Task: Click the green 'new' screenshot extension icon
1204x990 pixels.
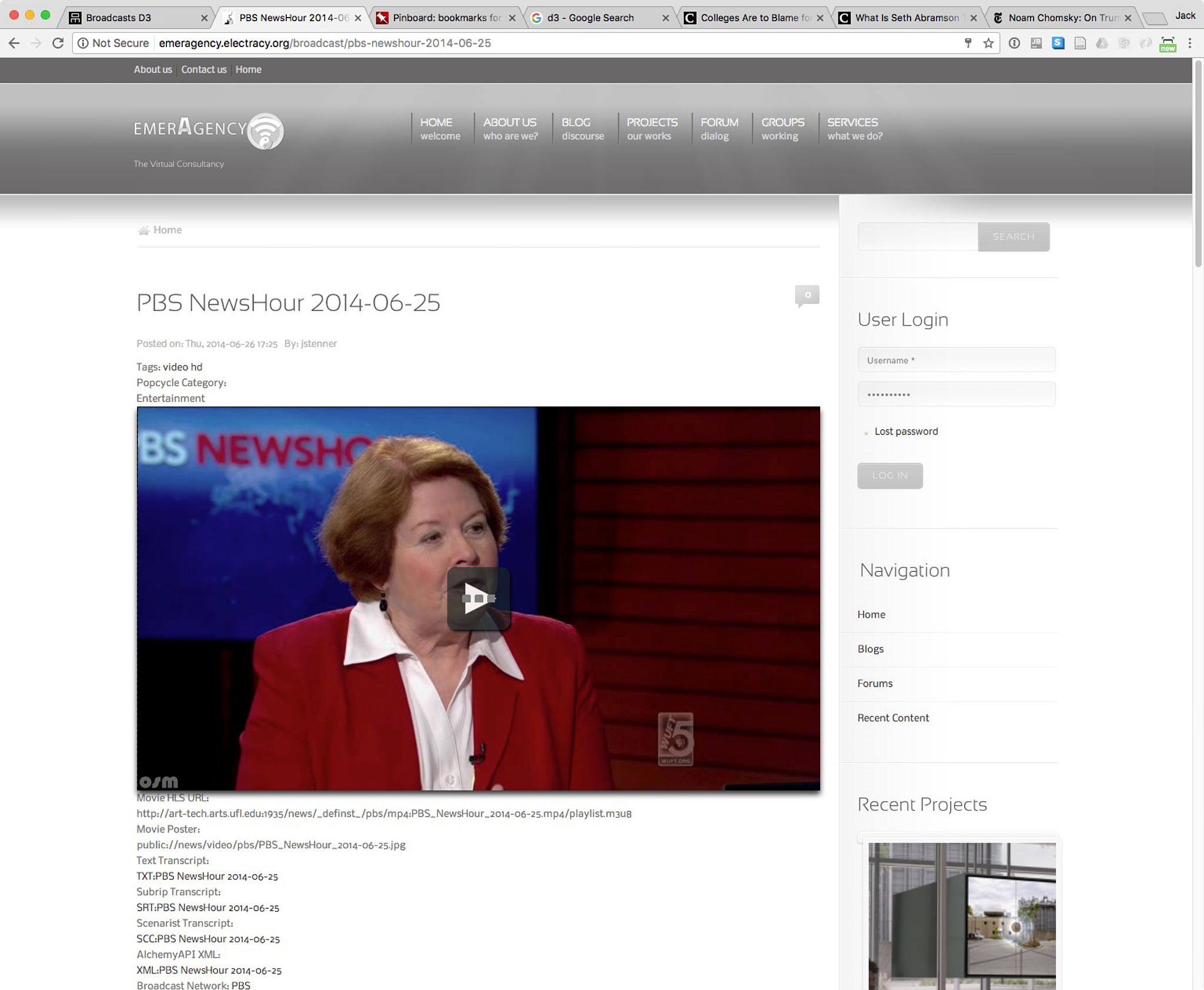Action: coord(1168,44)
